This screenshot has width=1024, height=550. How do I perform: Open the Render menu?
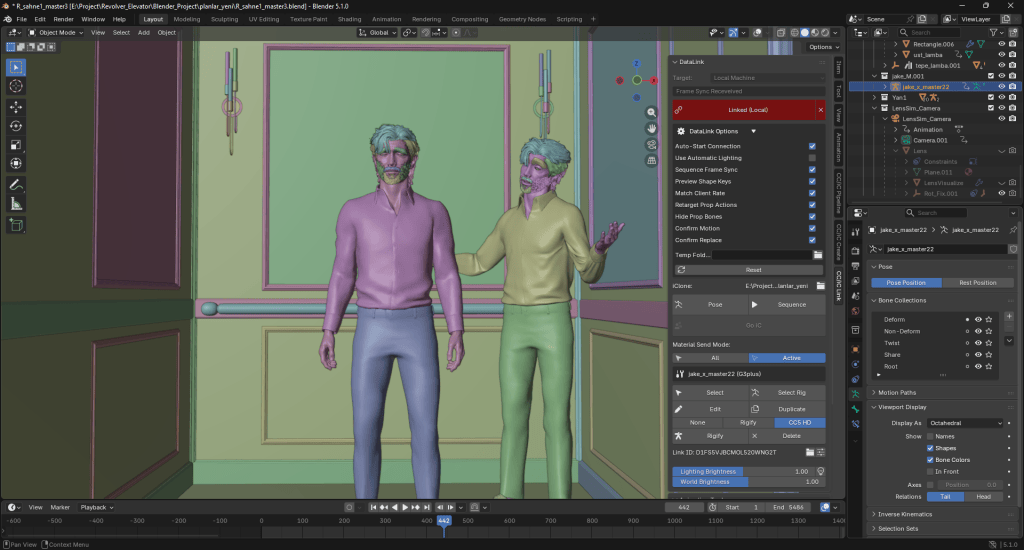click(63, 19)
